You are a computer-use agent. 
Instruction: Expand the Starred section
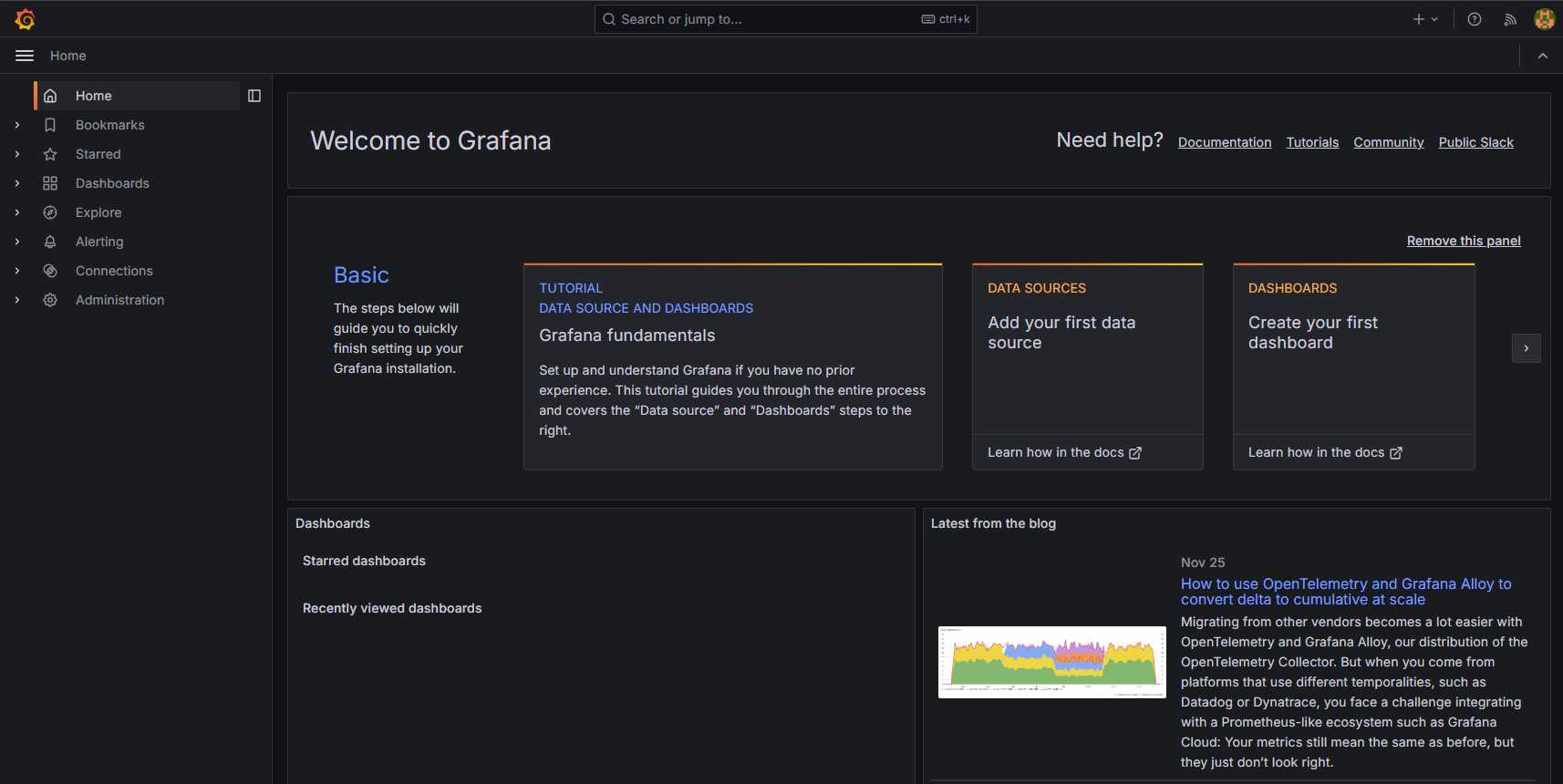coord(17,154)
